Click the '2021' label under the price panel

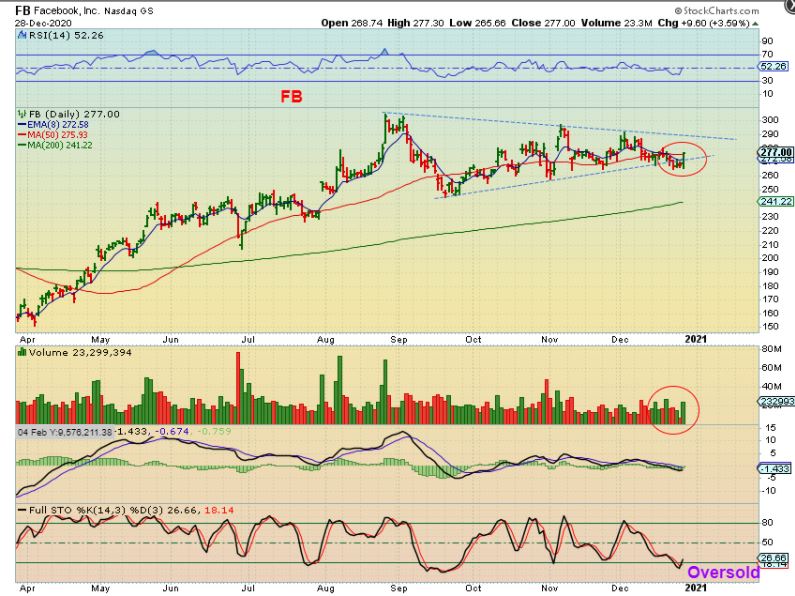coord(696,339)
